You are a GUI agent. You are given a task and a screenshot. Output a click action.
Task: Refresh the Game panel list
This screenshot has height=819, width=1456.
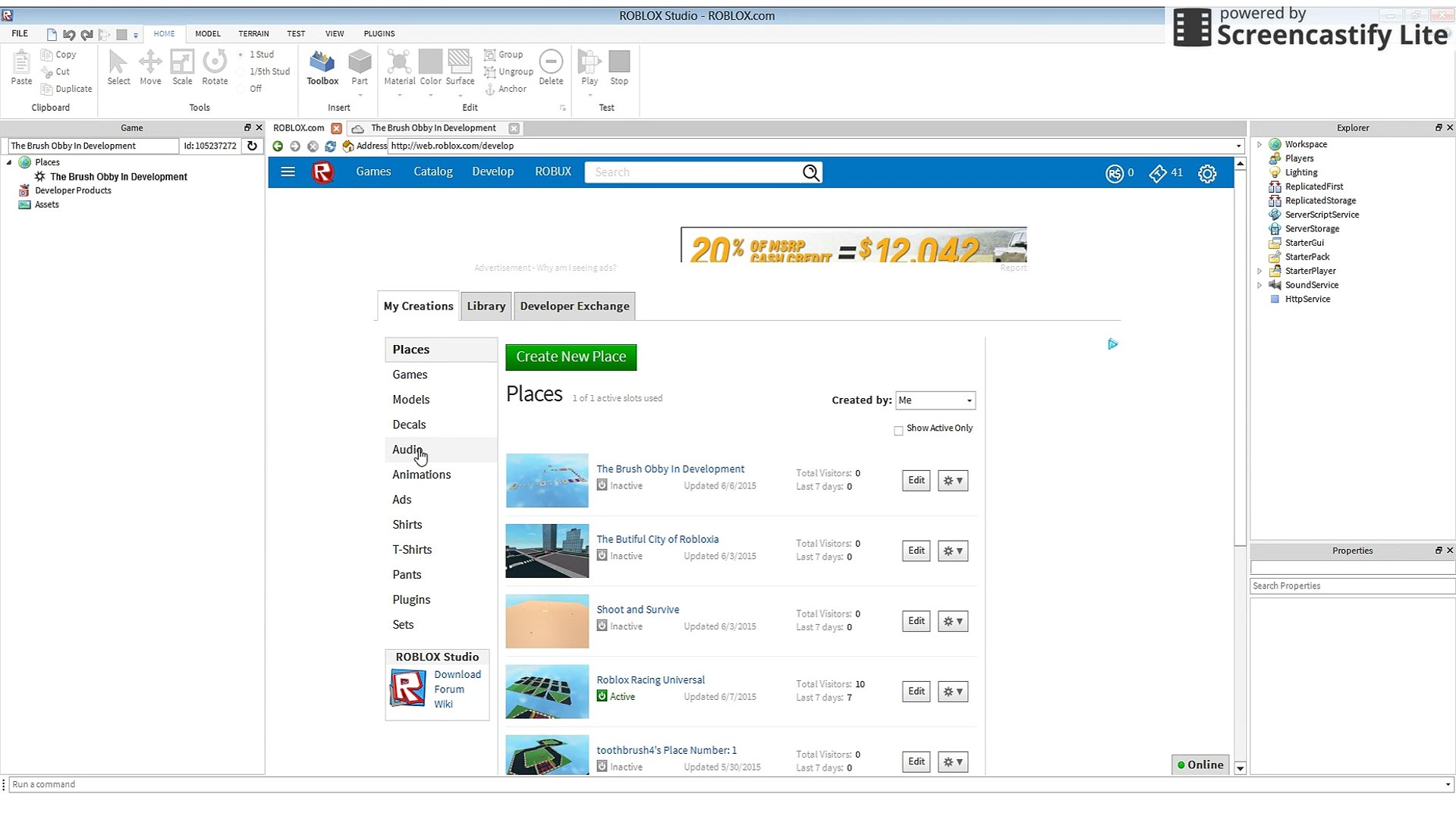[252, 146]
